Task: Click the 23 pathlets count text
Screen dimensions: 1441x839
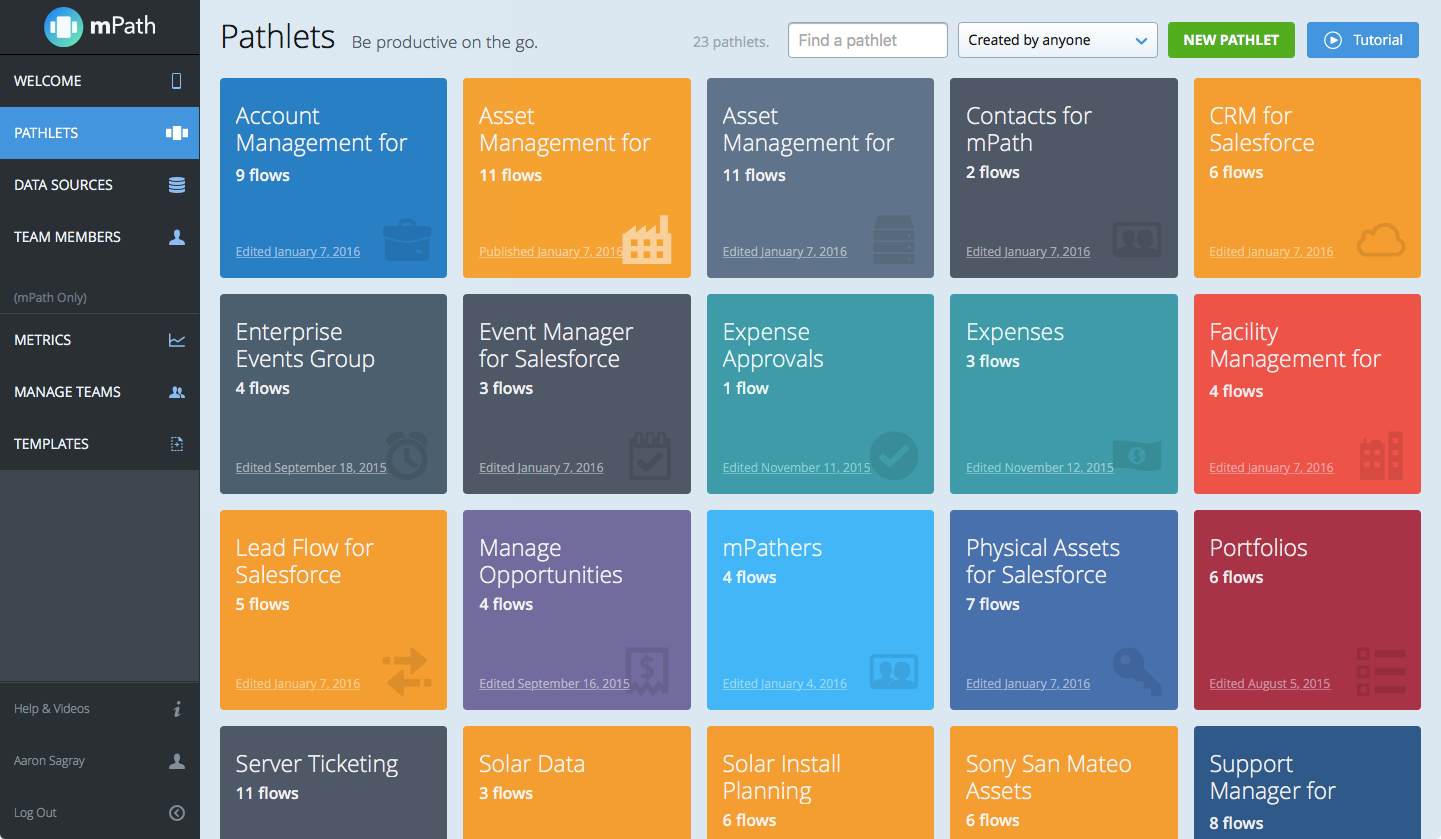Action: (x=731, y=42)
